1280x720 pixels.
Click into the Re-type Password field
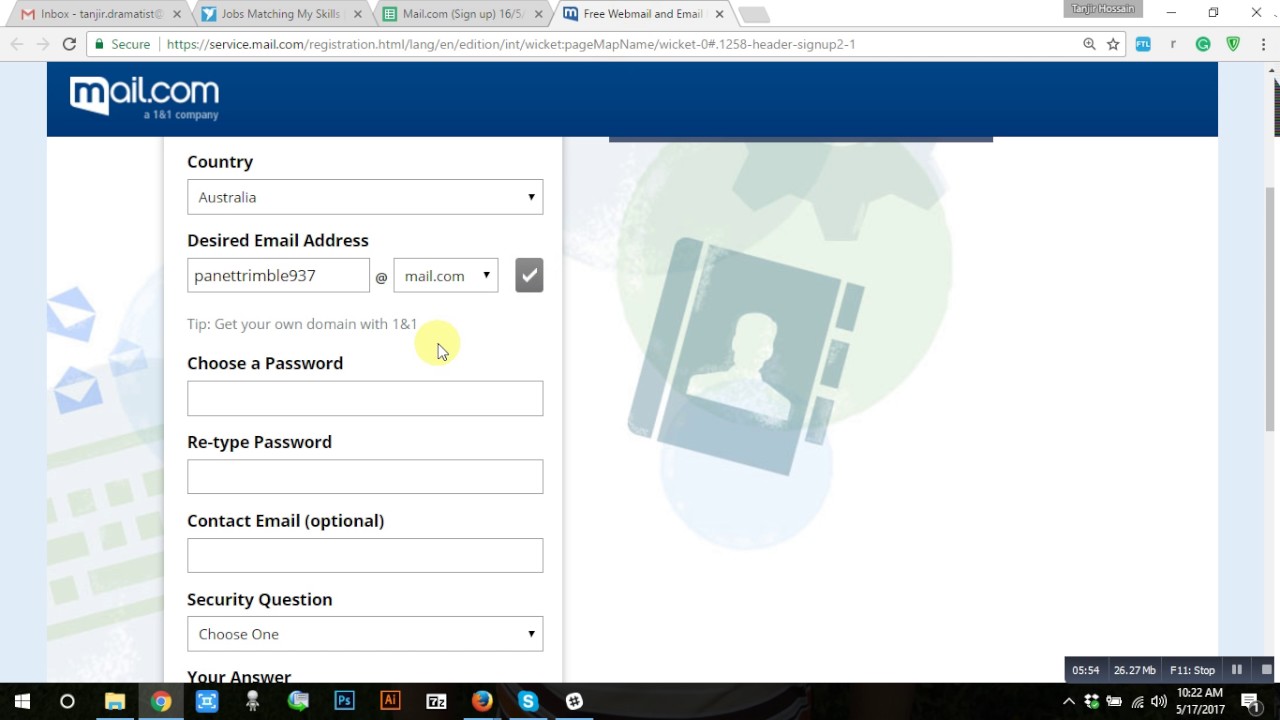click(365, 477)
